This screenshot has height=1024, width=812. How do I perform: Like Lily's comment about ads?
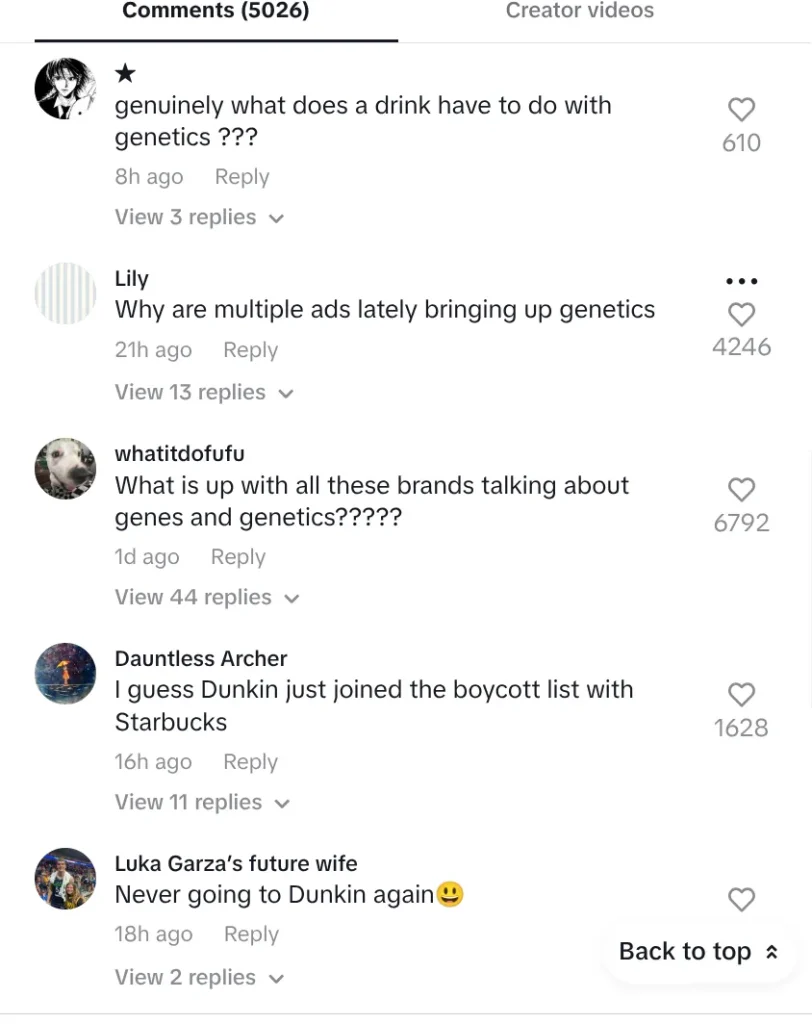coord(741,315)
